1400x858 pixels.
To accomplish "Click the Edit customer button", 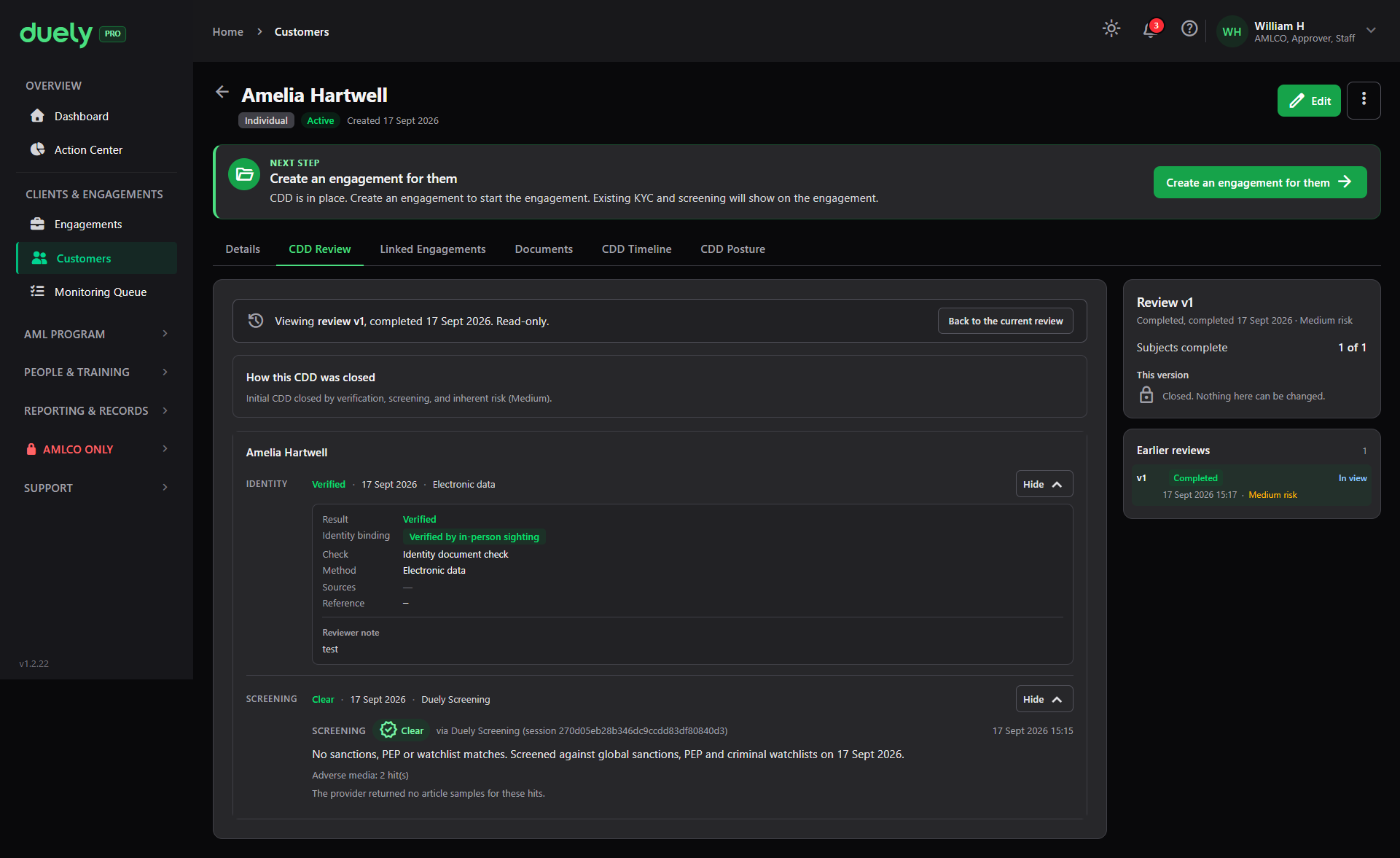I will click(1309, 101).
